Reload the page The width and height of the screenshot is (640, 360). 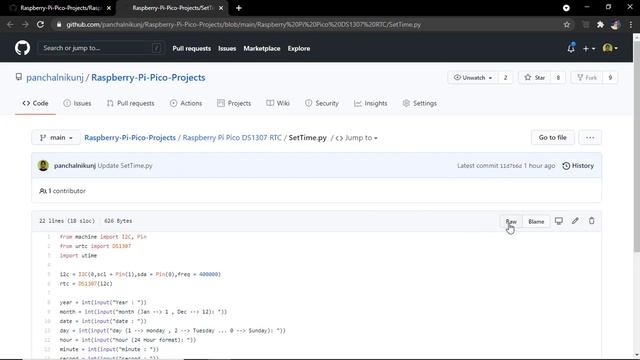(x=40, y=24)
